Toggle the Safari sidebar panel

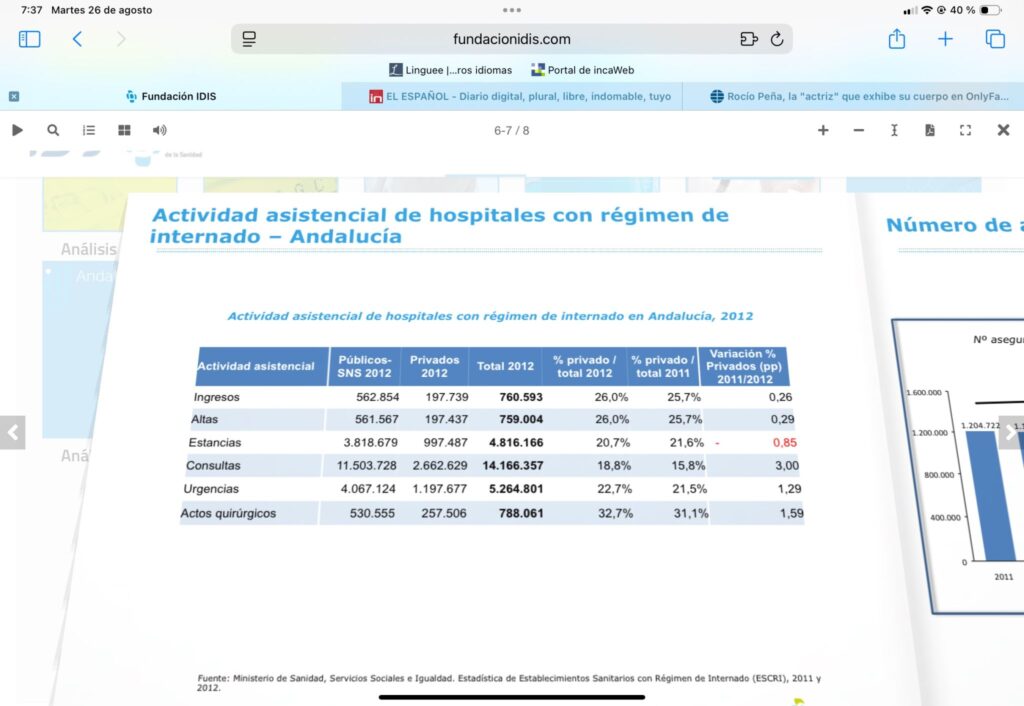(x=30, y=39)
